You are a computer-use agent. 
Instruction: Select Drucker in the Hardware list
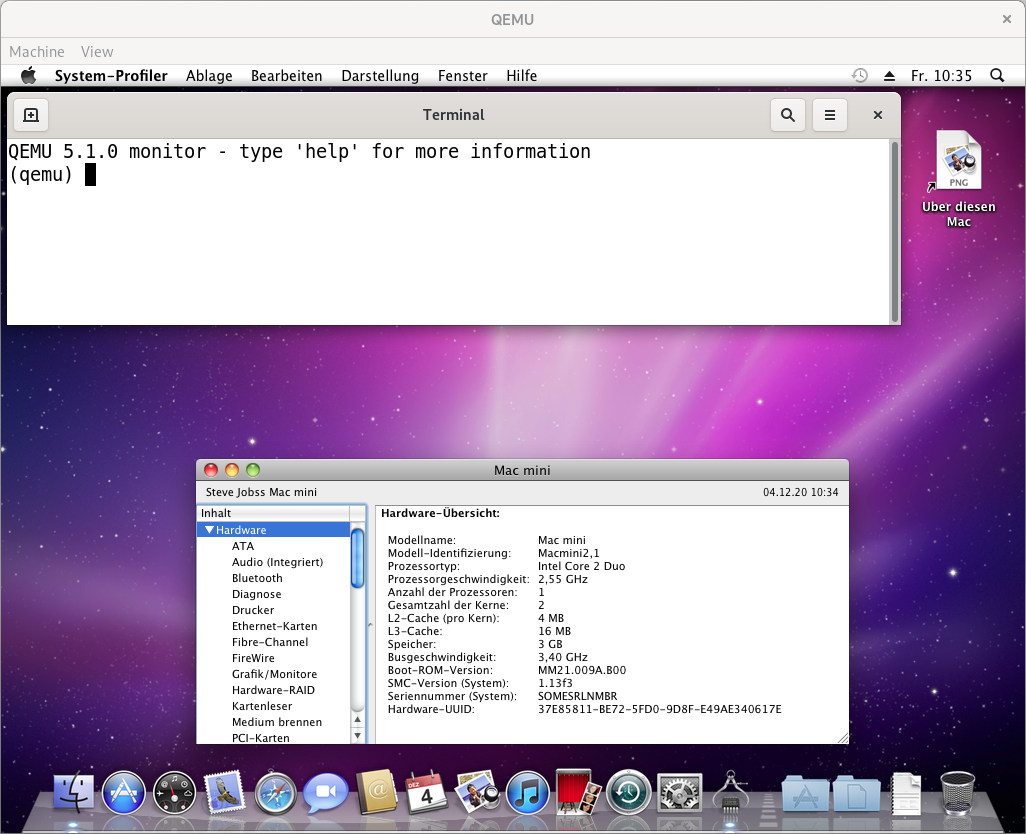[253, 610]
